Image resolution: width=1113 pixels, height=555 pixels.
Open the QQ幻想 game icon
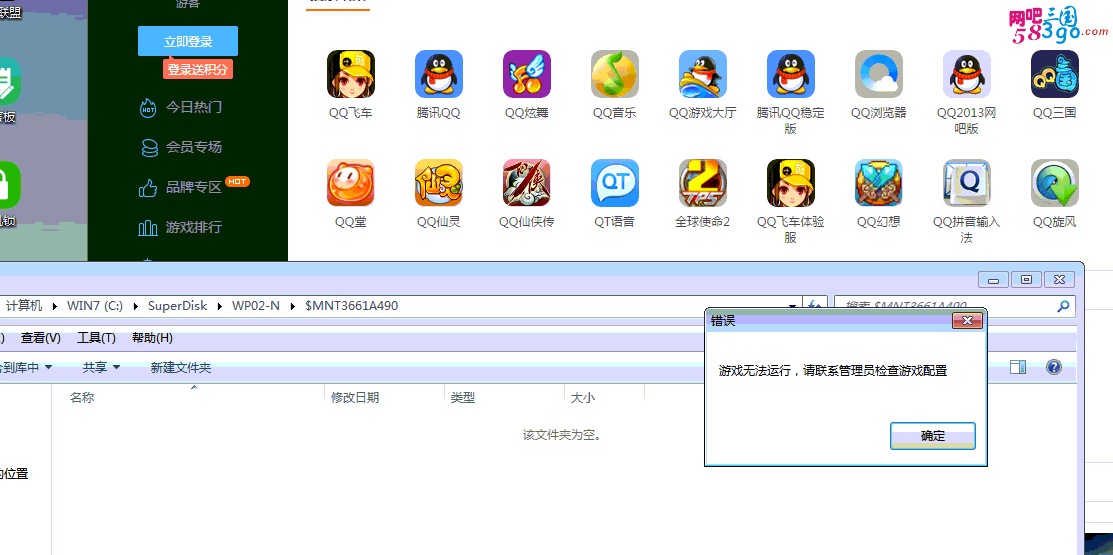[879, 183]
